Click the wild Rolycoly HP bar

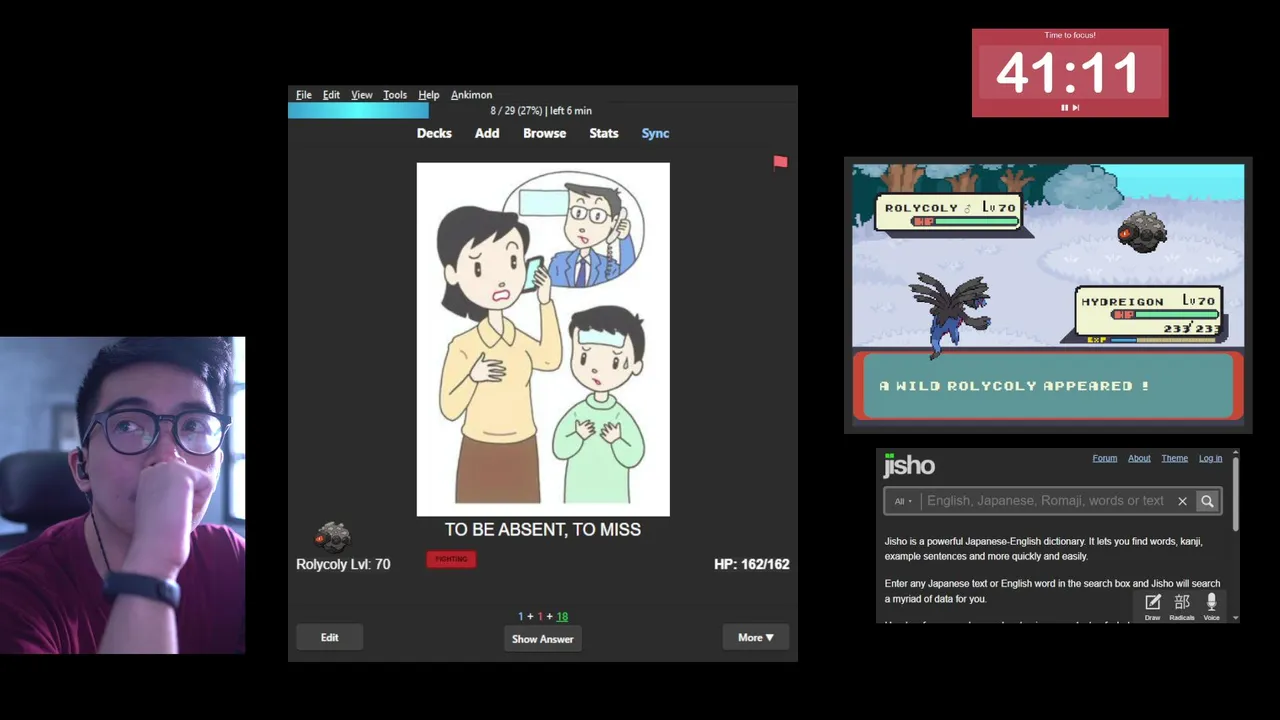click(965, 221)
